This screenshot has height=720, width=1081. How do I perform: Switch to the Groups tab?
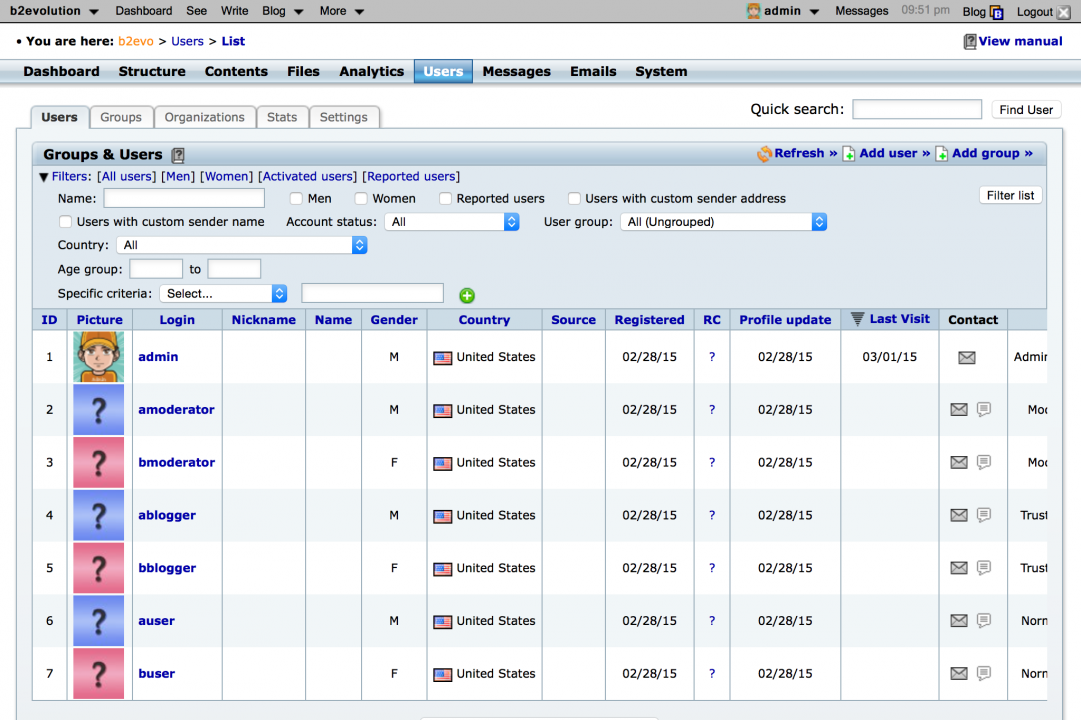121,117
